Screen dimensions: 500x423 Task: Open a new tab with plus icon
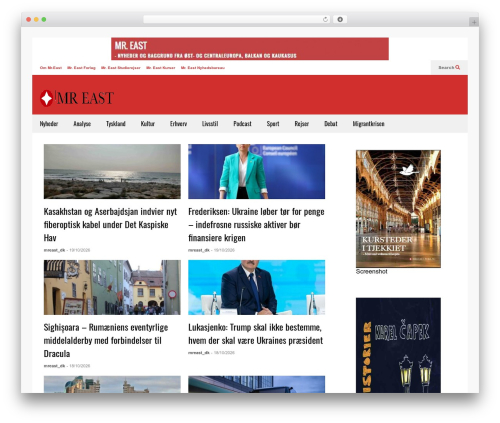(x=474, y=22)
